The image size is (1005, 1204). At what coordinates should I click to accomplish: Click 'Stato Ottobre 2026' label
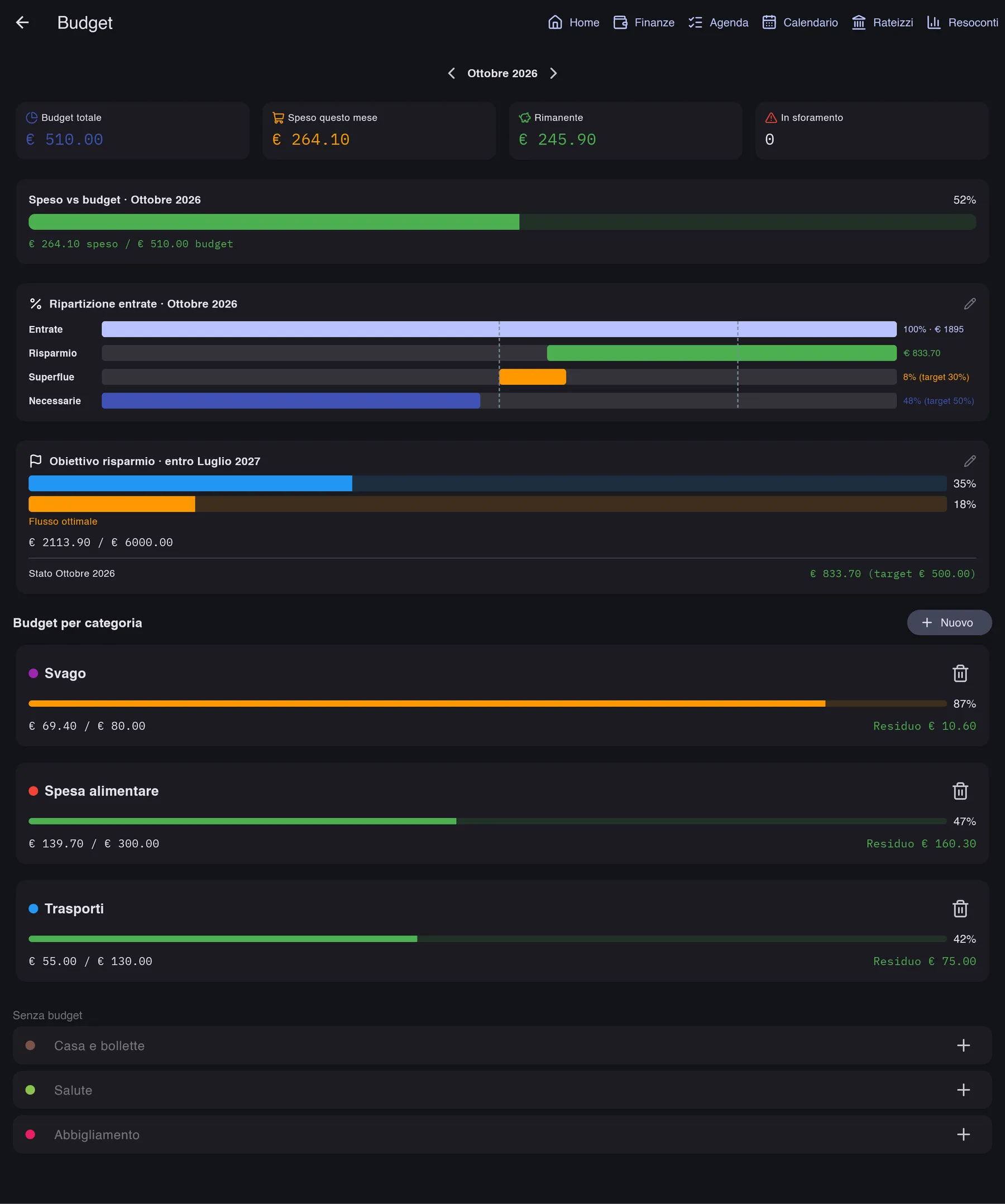pos(71,573)
